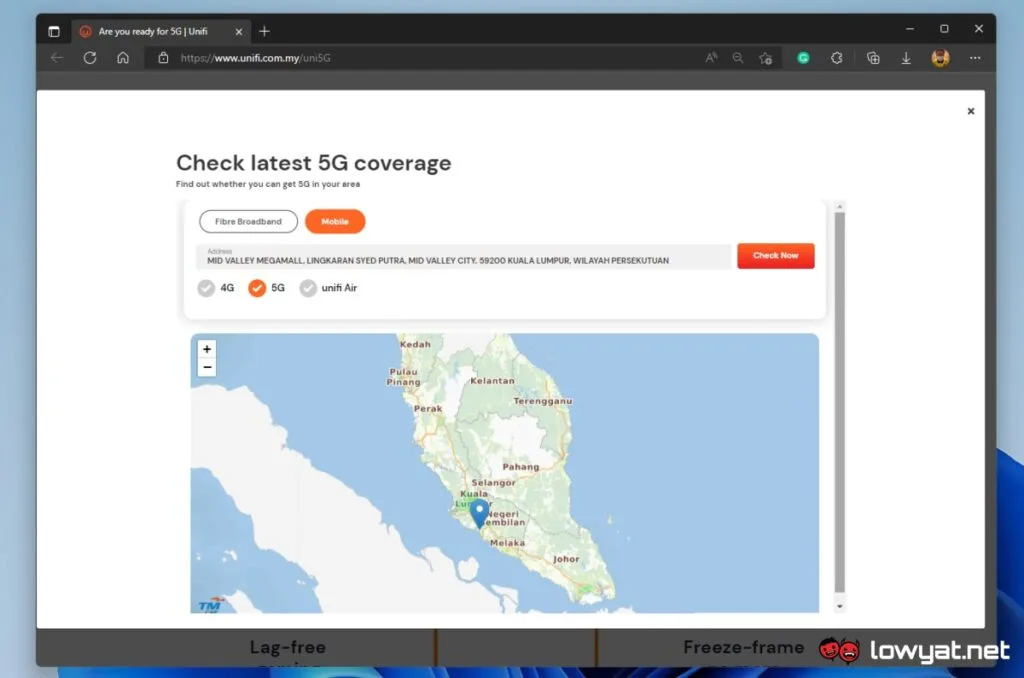Screen dimensions: 1024x678
Task: Open the Collections panel
Action: (873, 58)
